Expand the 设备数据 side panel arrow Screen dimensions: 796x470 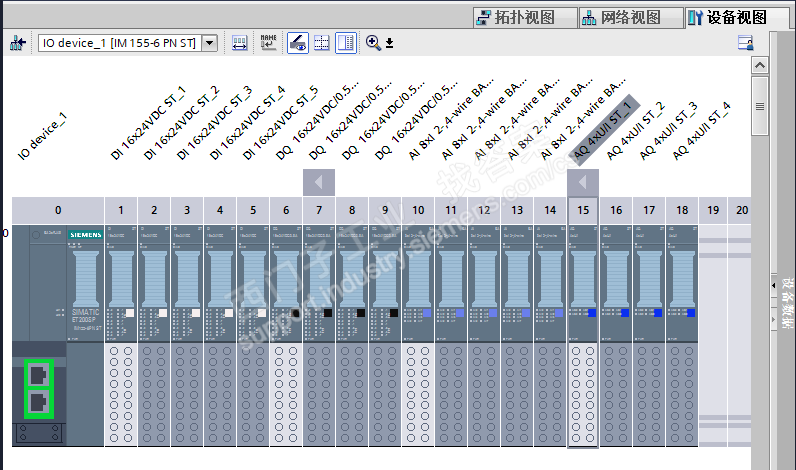pyautogui.click(x=774, y=285)
